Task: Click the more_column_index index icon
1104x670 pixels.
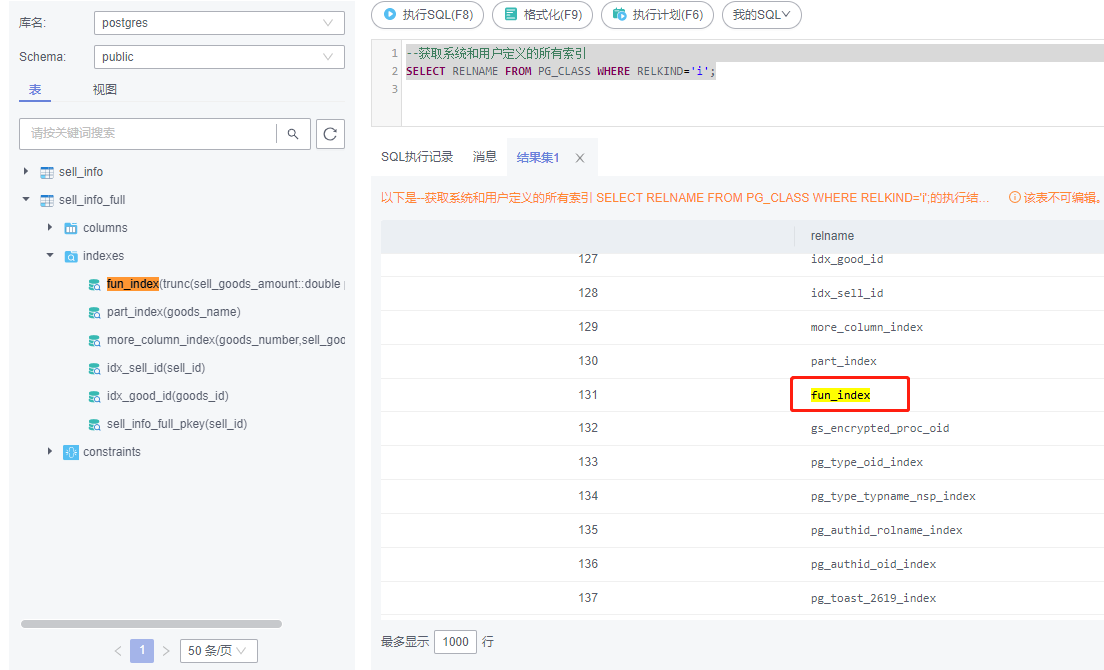Action: [94, 341]
